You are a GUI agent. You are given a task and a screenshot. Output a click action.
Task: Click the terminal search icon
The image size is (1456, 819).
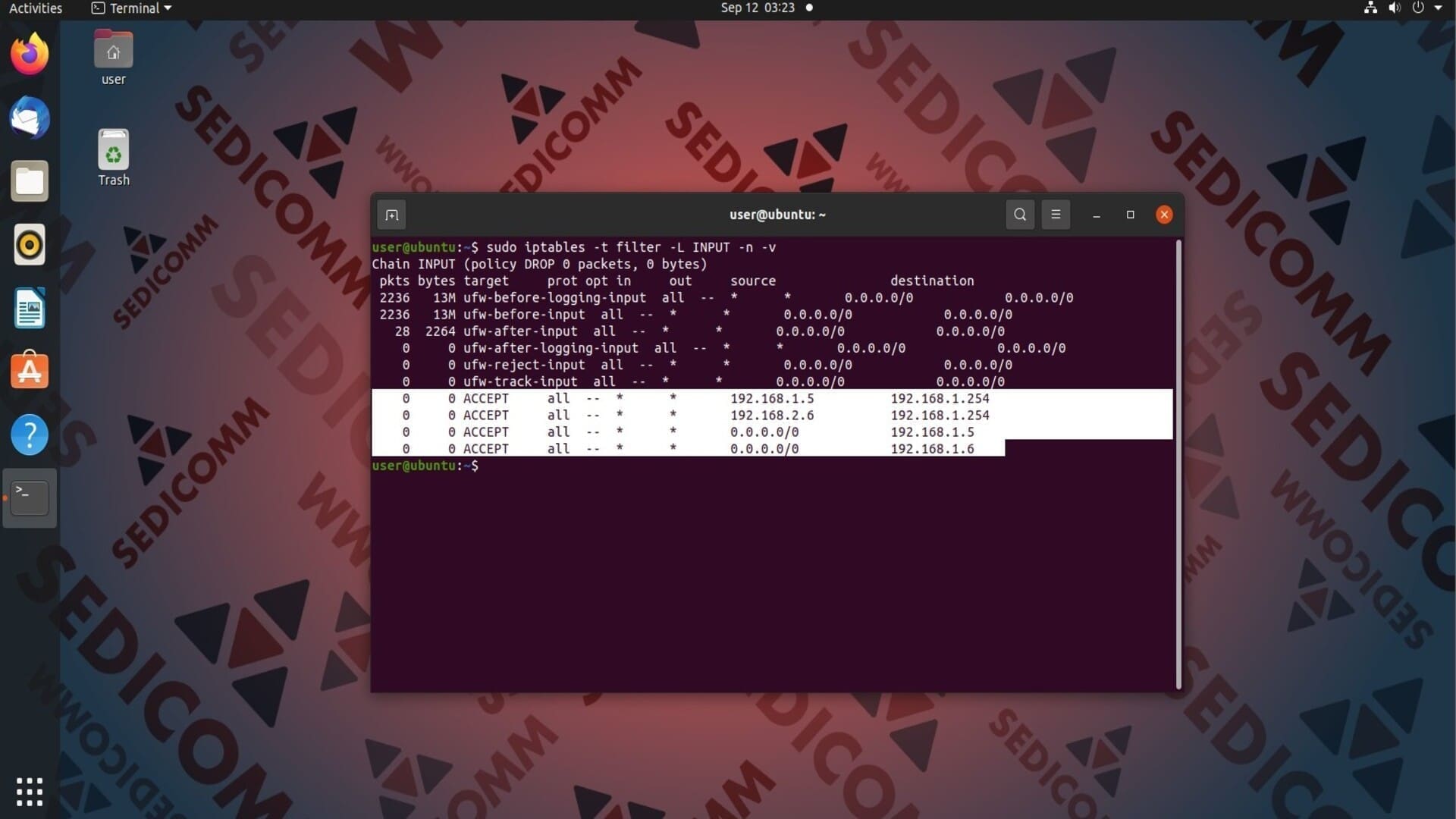click(x=1020, y=215)
